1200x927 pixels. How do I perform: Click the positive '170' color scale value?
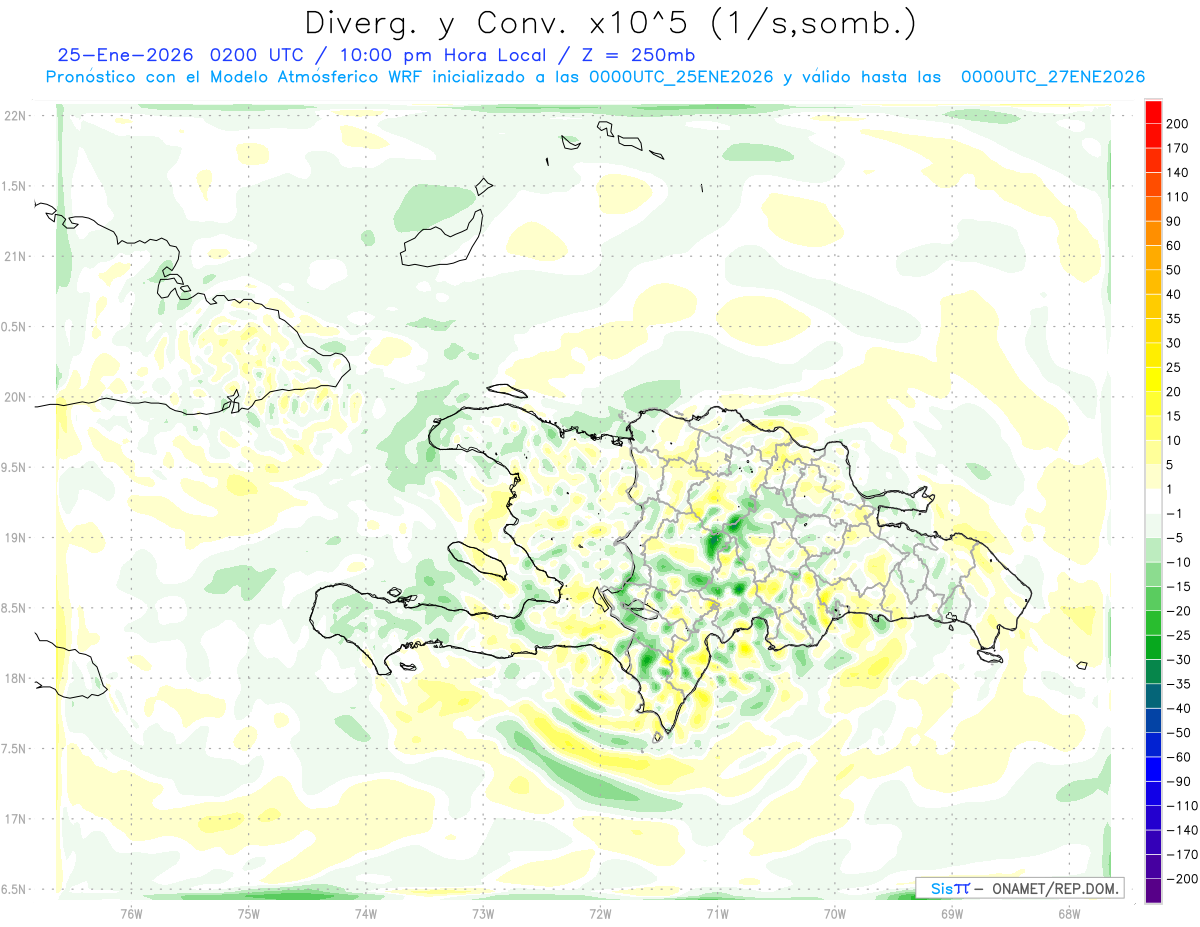tap(1177, 148)
